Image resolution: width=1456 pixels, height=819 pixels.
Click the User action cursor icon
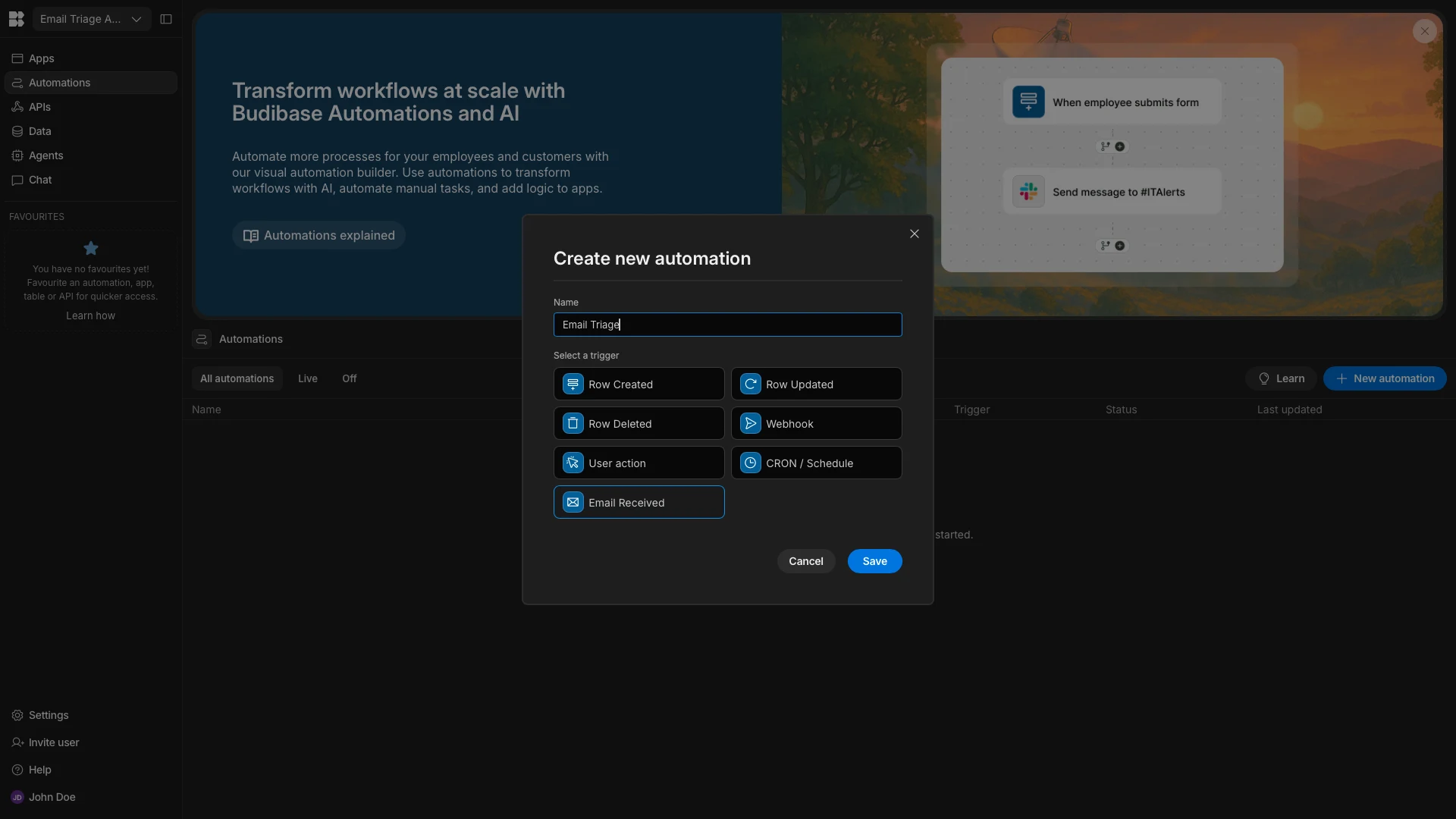click(x=573, y=463)
